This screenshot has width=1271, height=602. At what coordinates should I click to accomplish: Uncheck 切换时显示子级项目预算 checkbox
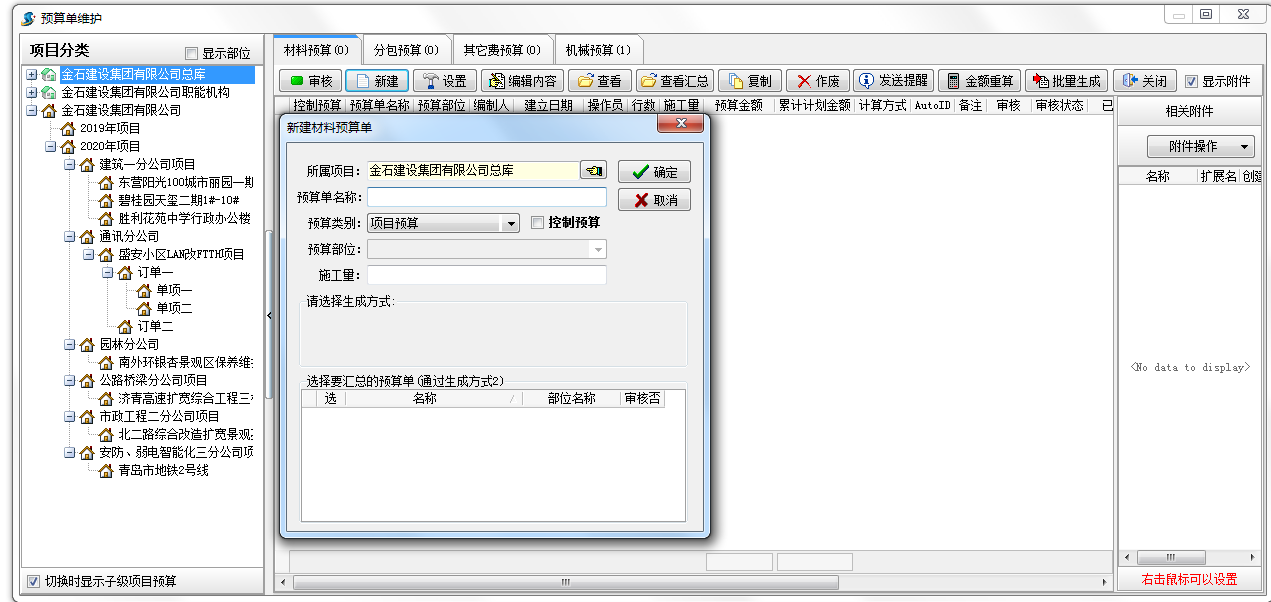click(x=33, y=581)
